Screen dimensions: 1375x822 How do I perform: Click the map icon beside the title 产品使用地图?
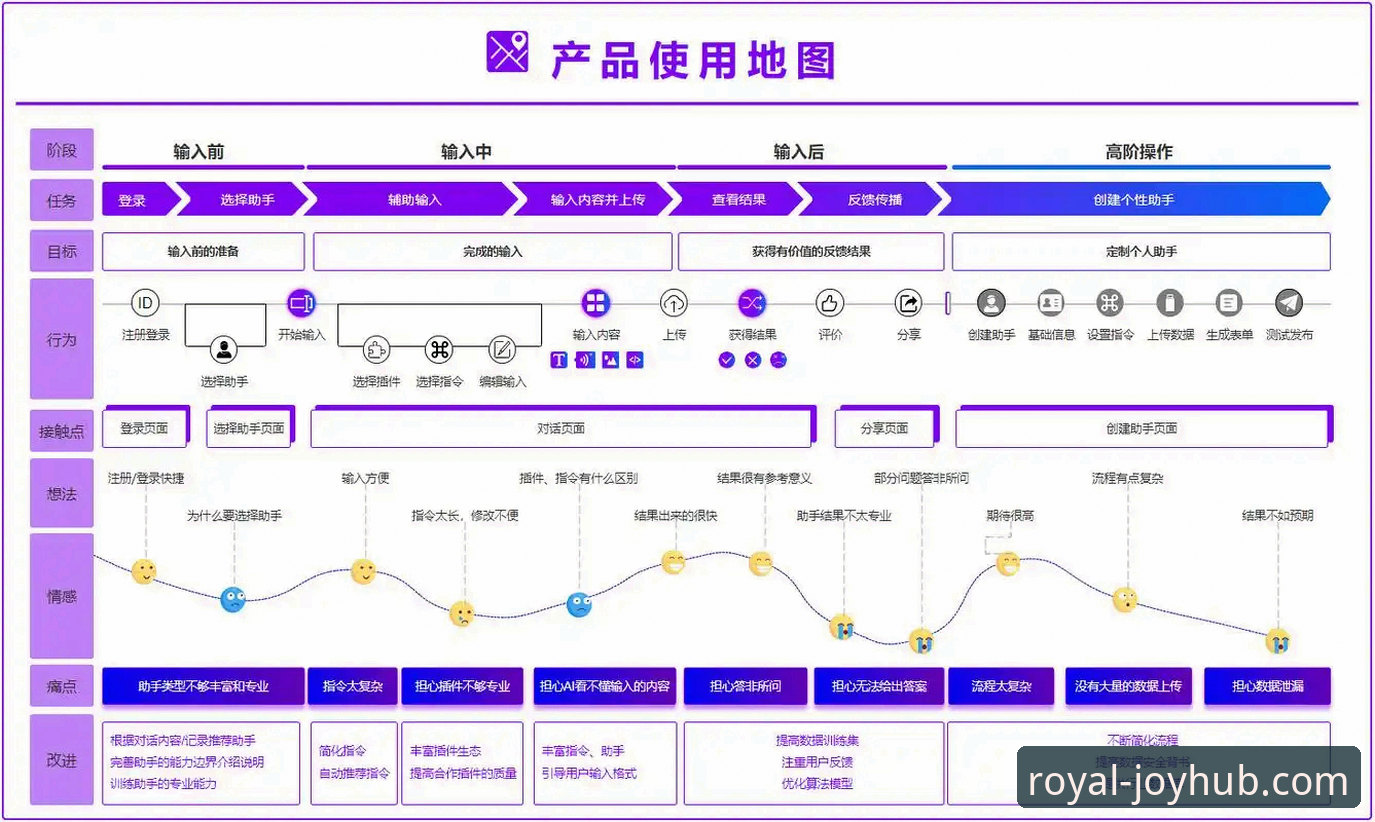508,51
